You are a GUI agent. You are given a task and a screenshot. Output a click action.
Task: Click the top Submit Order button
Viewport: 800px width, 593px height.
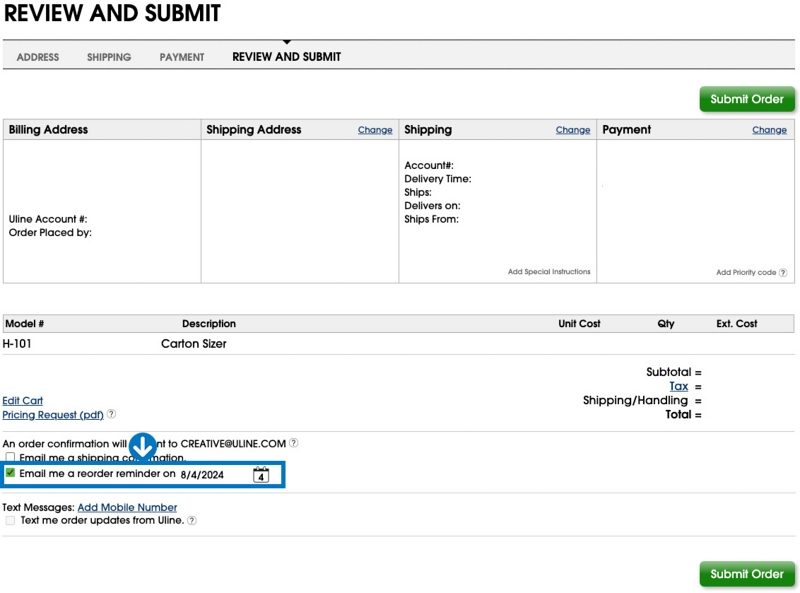click(x=746, y=99)
